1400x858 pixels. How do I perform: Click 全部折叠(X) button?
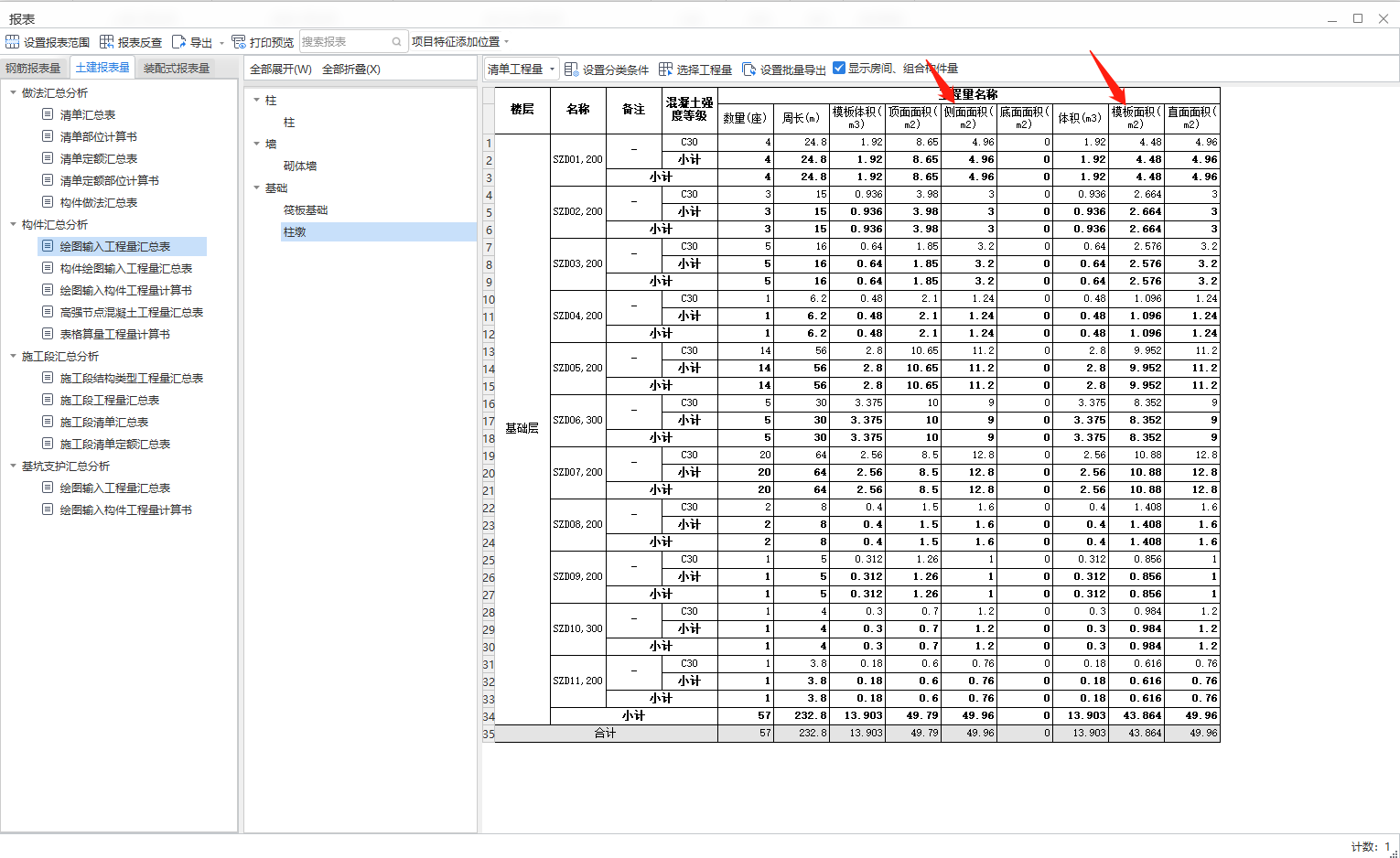pyautogui.click(x=351, y=69)
